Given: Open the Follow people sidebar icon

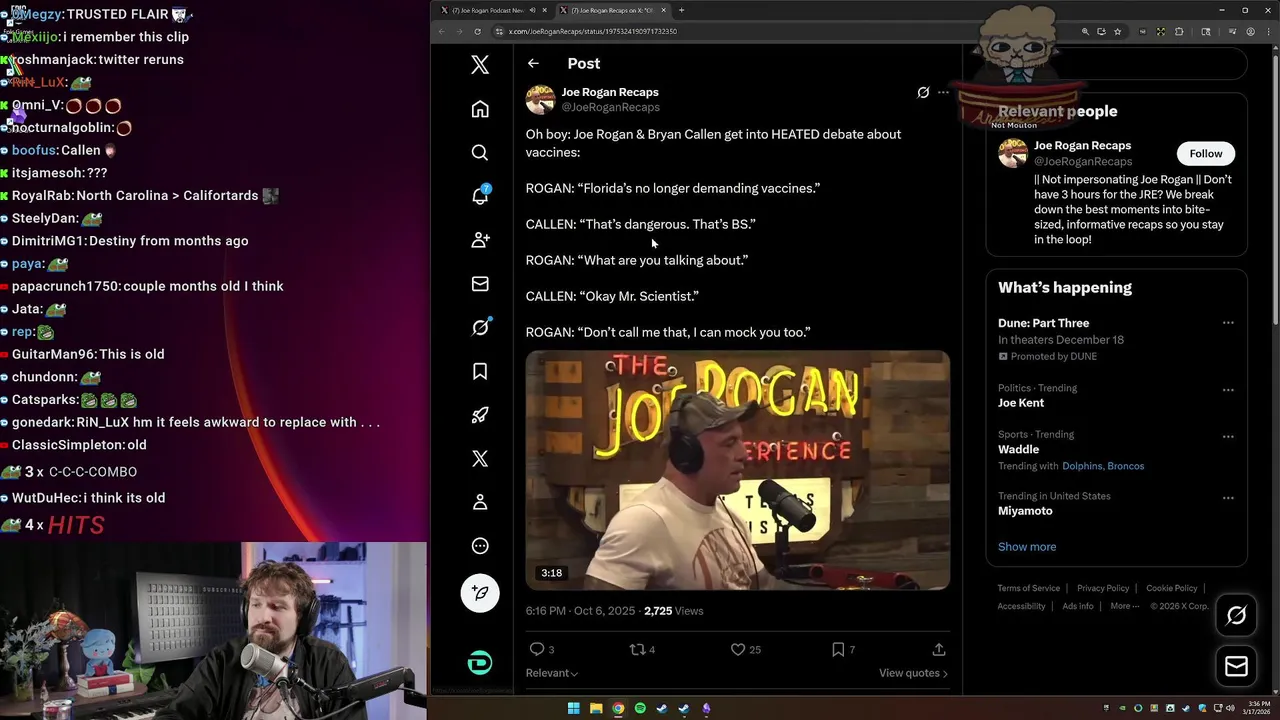Looking at the screenshot, I should pyautogui.click(x=480, y=240).
